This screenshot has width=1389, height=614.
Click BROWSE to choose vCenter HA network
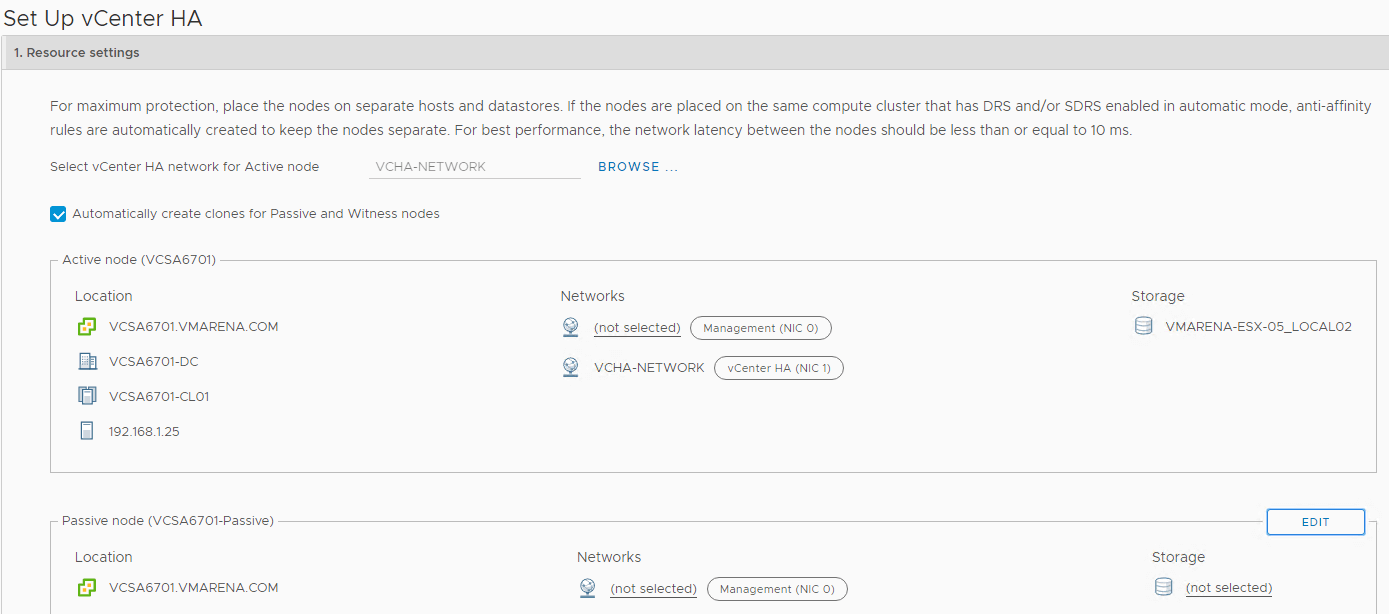[x=638, y=167]
